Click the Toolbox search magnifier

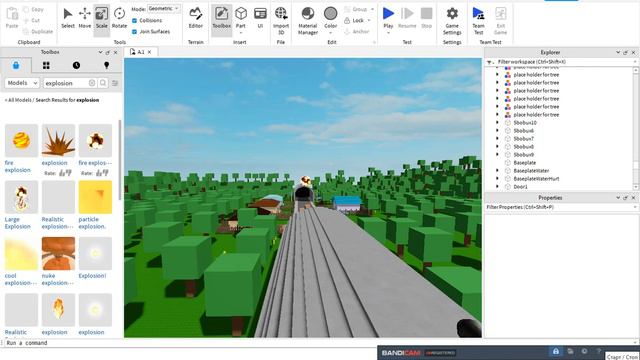103,83
